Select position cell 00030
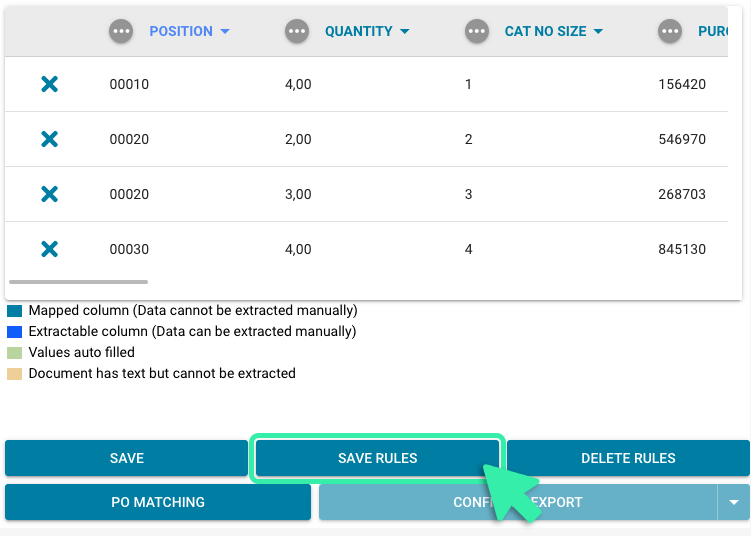The height and width of the screenshot is (536, 751). click(129, 249)
